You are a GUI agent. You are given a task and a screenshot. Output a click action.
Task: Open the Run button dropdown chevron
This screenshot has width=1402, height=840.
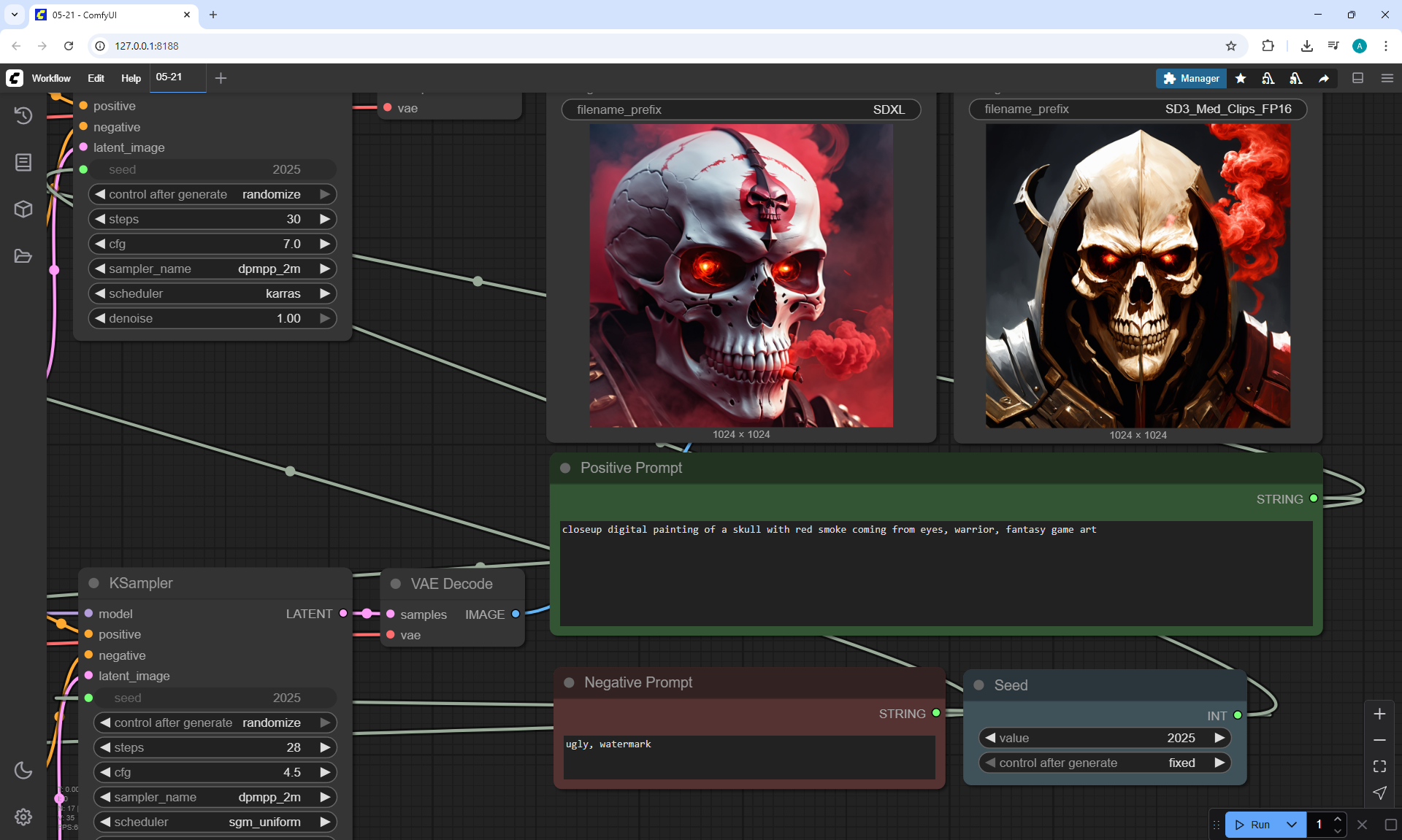pos(1291,825)
